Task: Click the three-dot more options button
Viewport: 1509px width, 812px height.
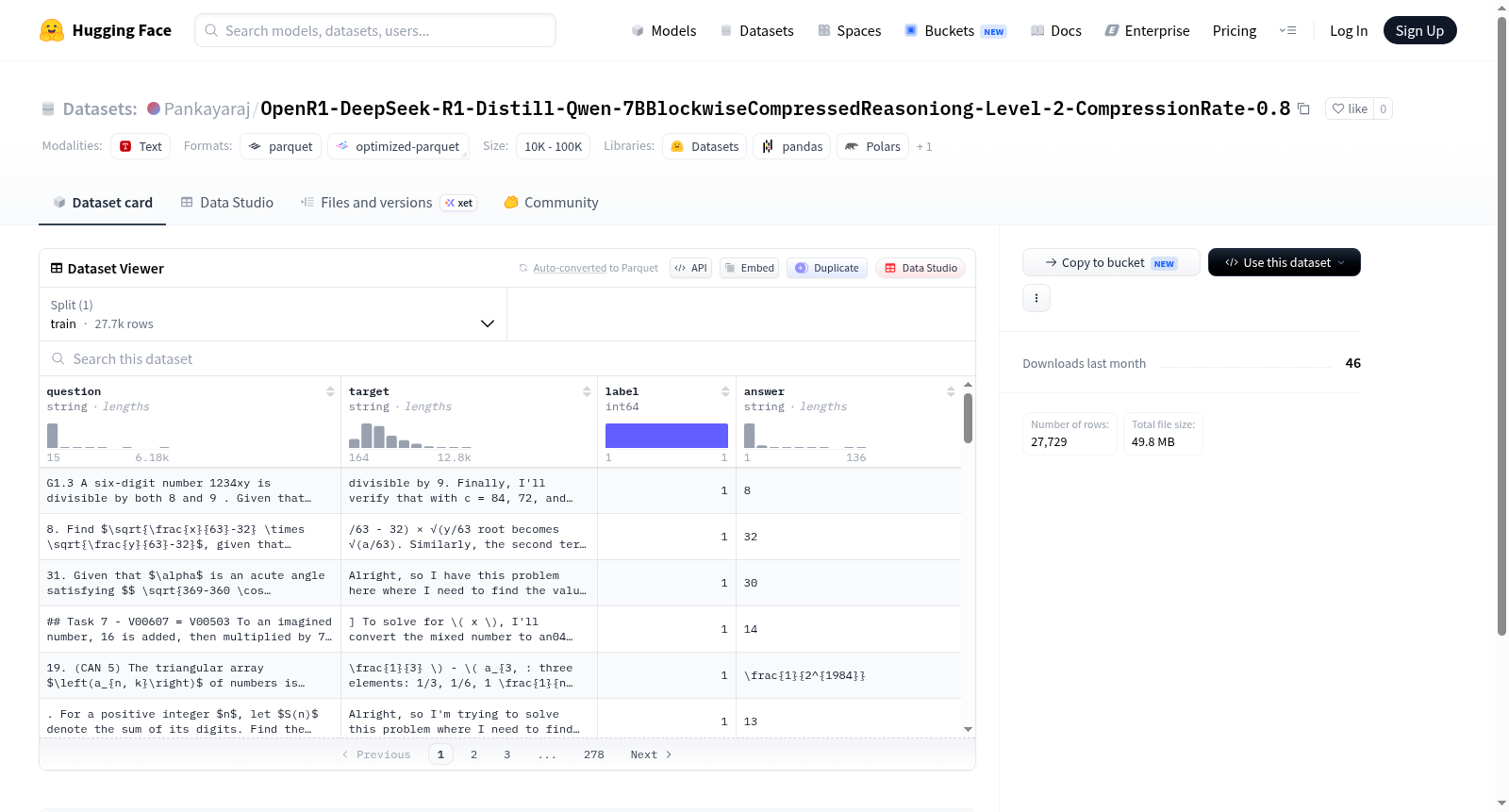Action: pyautogui.click(x=1036, y=298)
